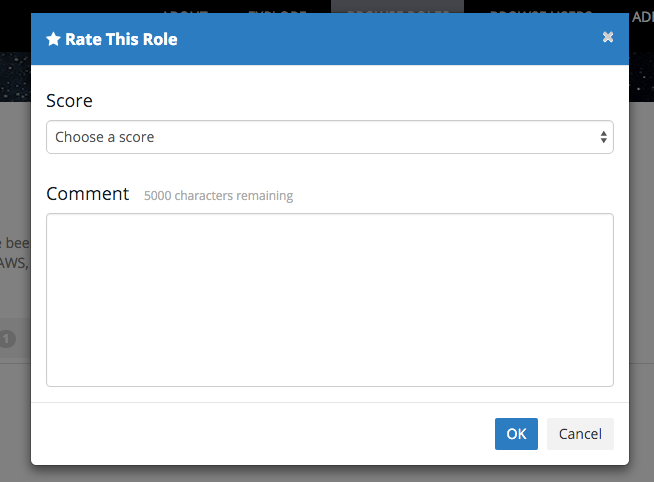Screen dimensions: 654x482
Task: Click the score selector up-down arrows
Action: (604, 137)
